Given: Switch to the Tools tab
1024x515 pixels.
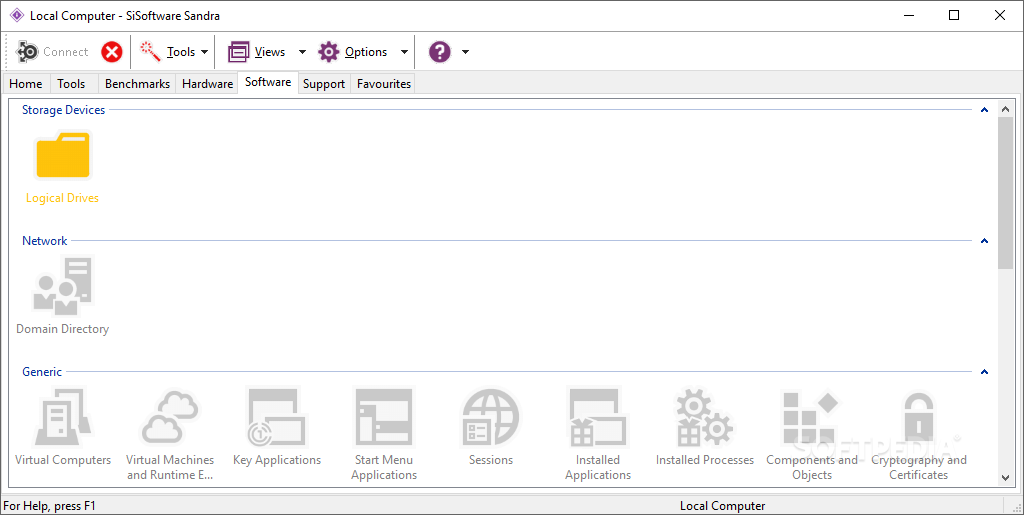Looking at the screenshot, I should click(71, 84).
